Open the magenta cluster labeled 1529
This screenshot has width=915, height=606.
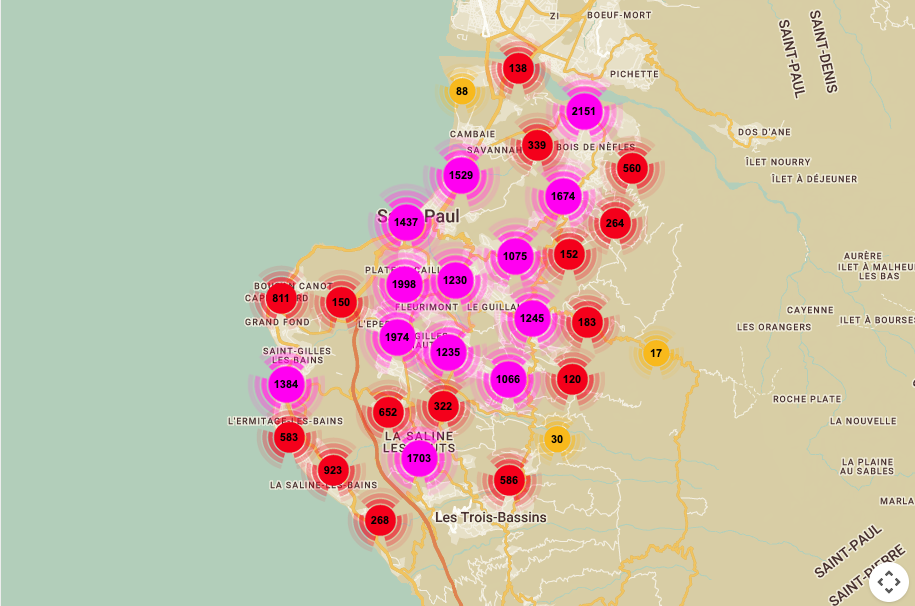coord(461,176)
